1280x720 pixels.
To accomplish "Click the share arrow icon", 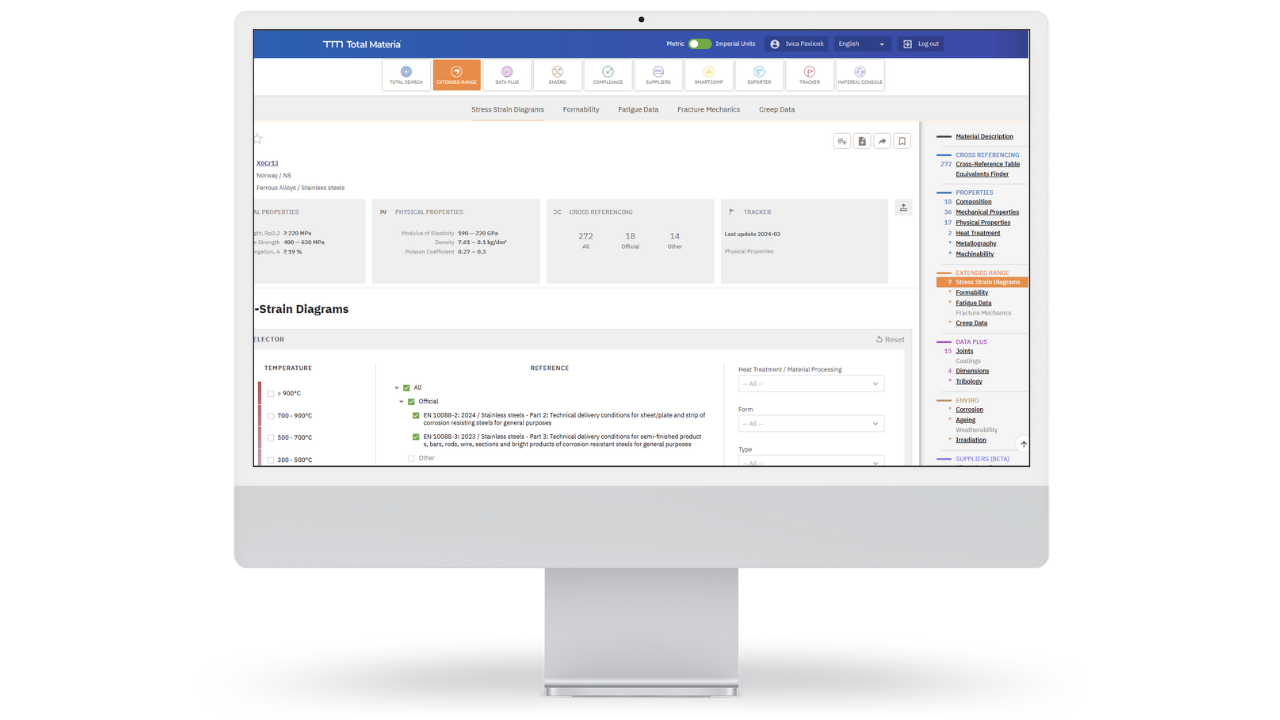I will [x=882, y=141].
